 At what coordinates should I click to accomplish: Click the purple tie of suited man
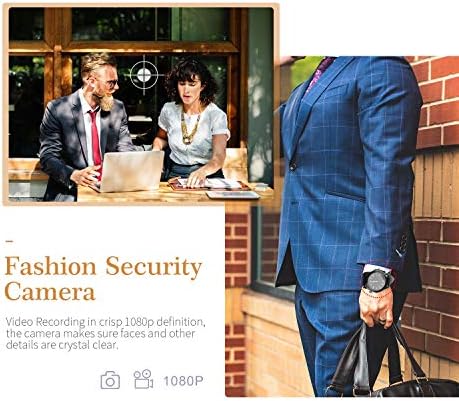(320, 73)
